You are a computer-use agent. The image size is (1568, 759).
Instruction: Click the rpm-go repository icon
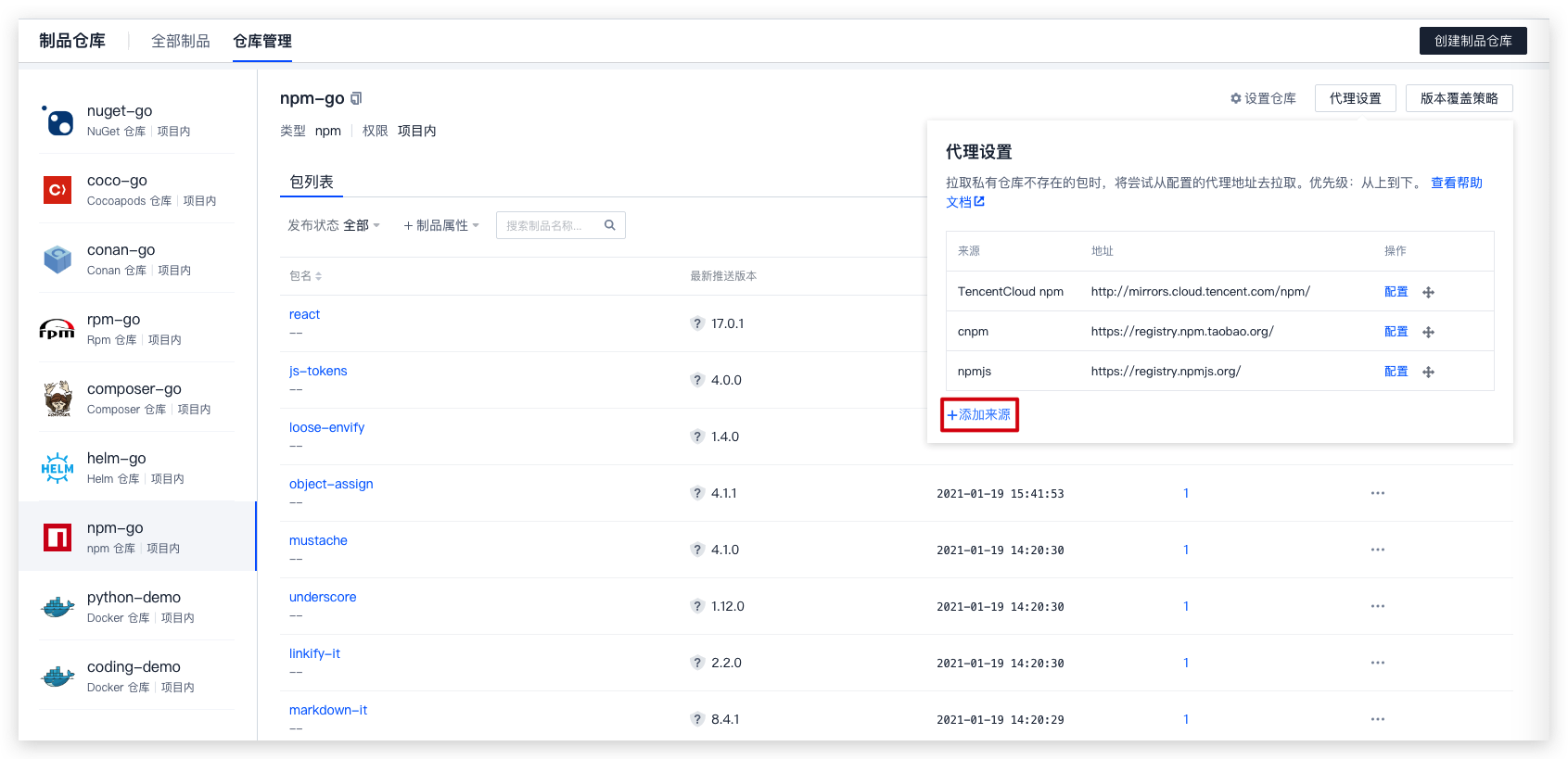pyautogui.click(x=57, y=329)
